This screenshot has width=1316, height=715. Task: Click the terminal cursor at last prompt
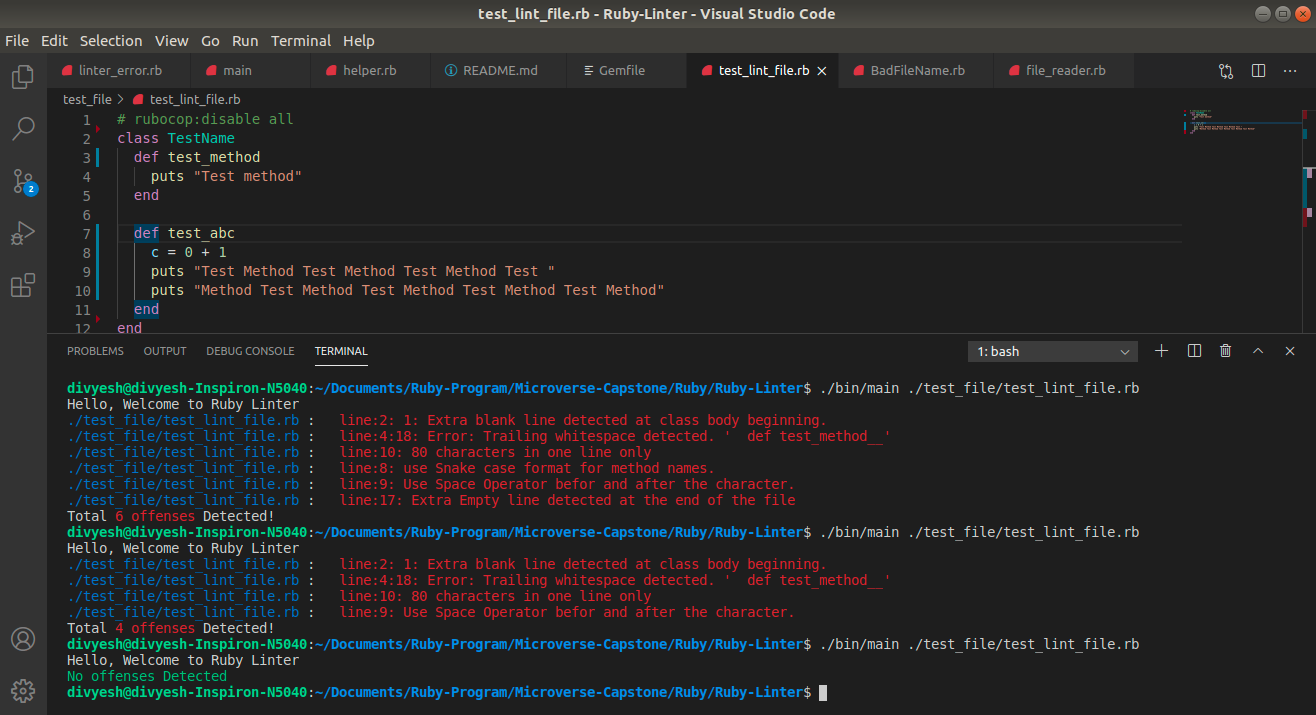(823, 692)
